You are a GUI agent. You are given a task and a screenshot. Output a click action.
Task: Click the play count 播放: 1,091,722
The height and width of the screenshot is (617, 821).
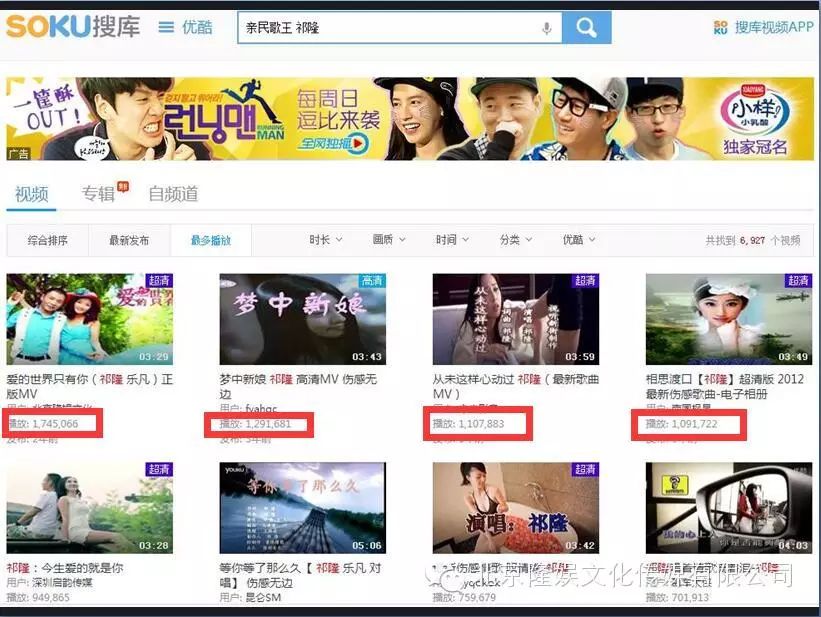682,424
